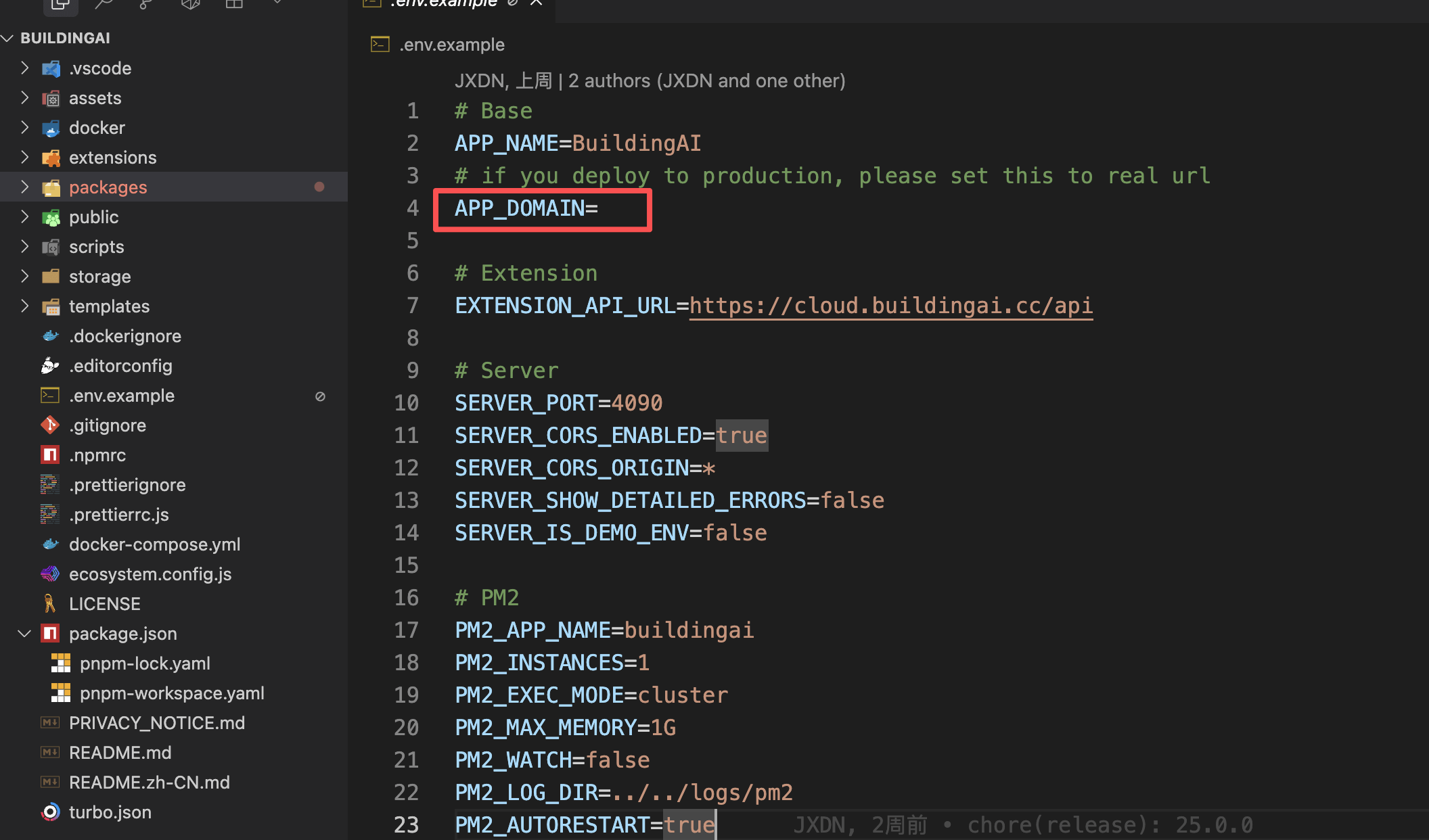Expand the packages folder

pos(25,187)
